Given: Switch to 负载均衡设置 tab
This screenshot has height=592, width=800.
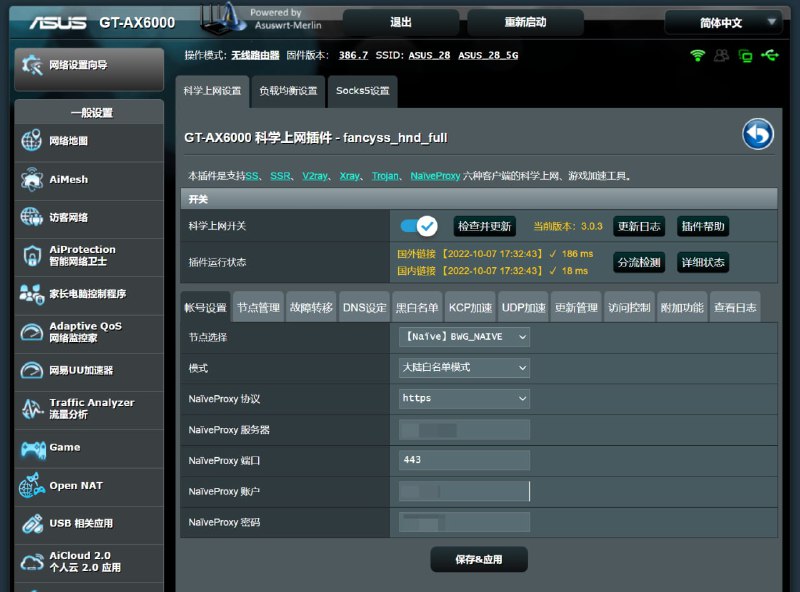Looking at the screenshot, I should [288, 91].
